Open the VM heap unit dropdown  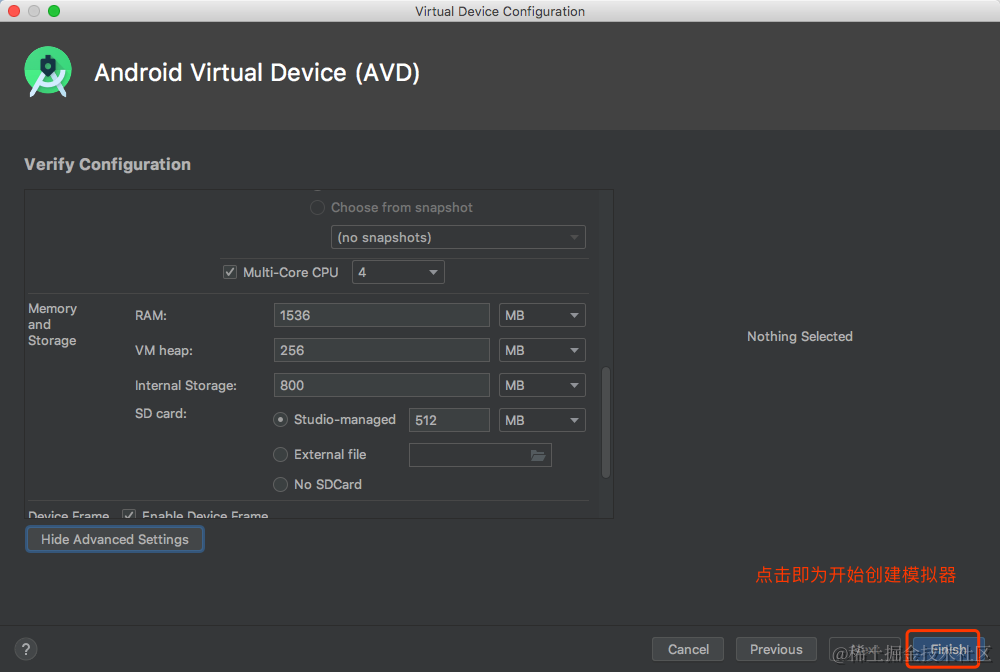click(542, 350)
